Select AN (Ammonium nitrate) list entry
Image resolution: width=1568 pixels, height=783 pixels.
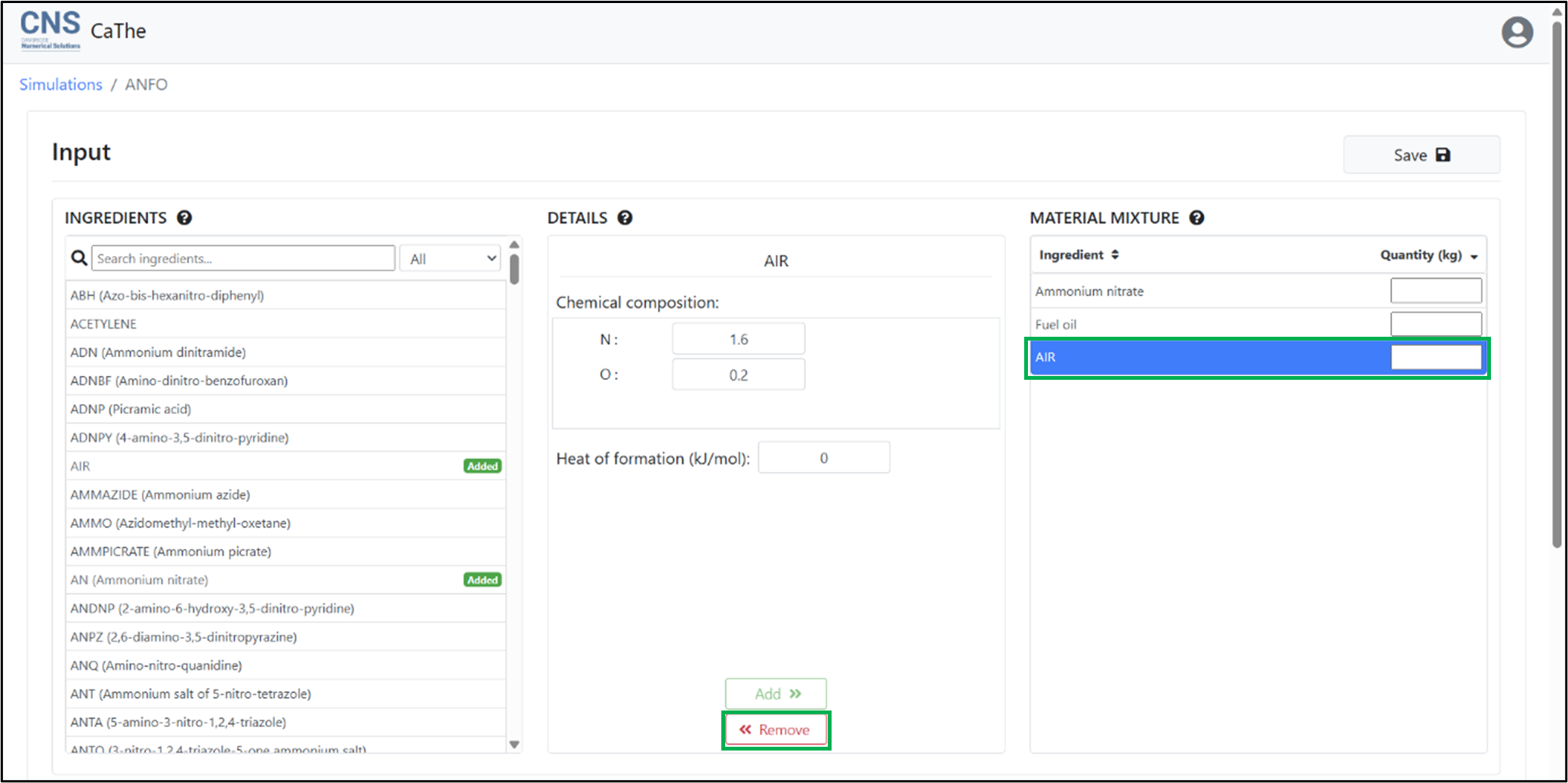pos(140,580)
